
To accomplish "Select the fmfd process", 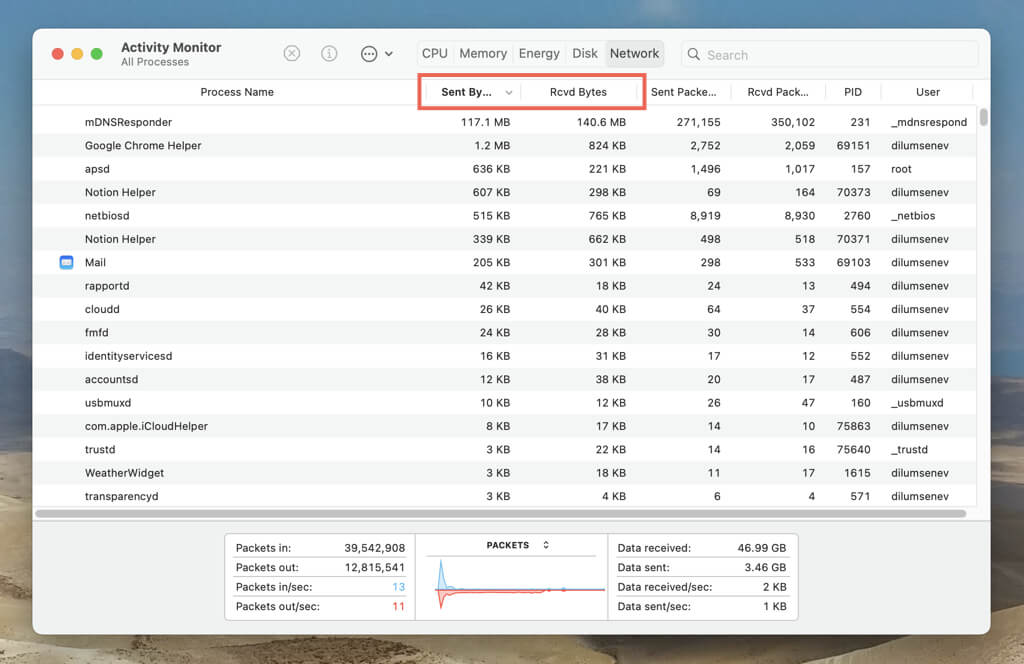I will coord(505,332).
